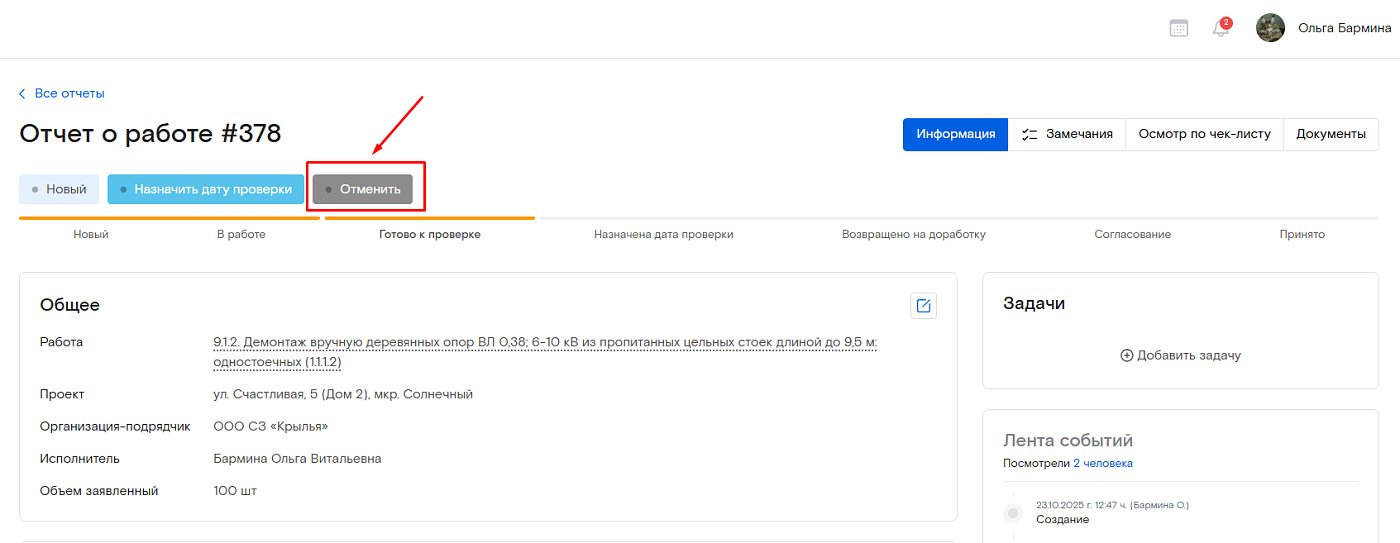Click the Согласование stage in progress bar

coord(1132,235)
